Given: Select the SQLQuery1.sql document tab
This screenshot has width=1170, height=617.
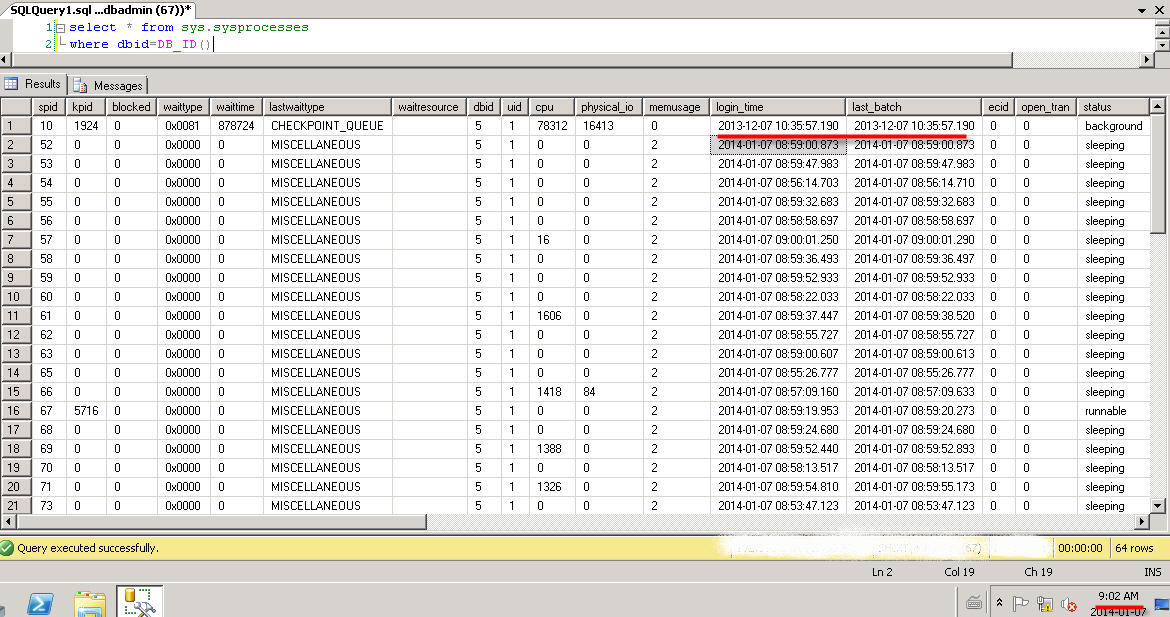Looking at the screenshot, I should click(100, 9).
